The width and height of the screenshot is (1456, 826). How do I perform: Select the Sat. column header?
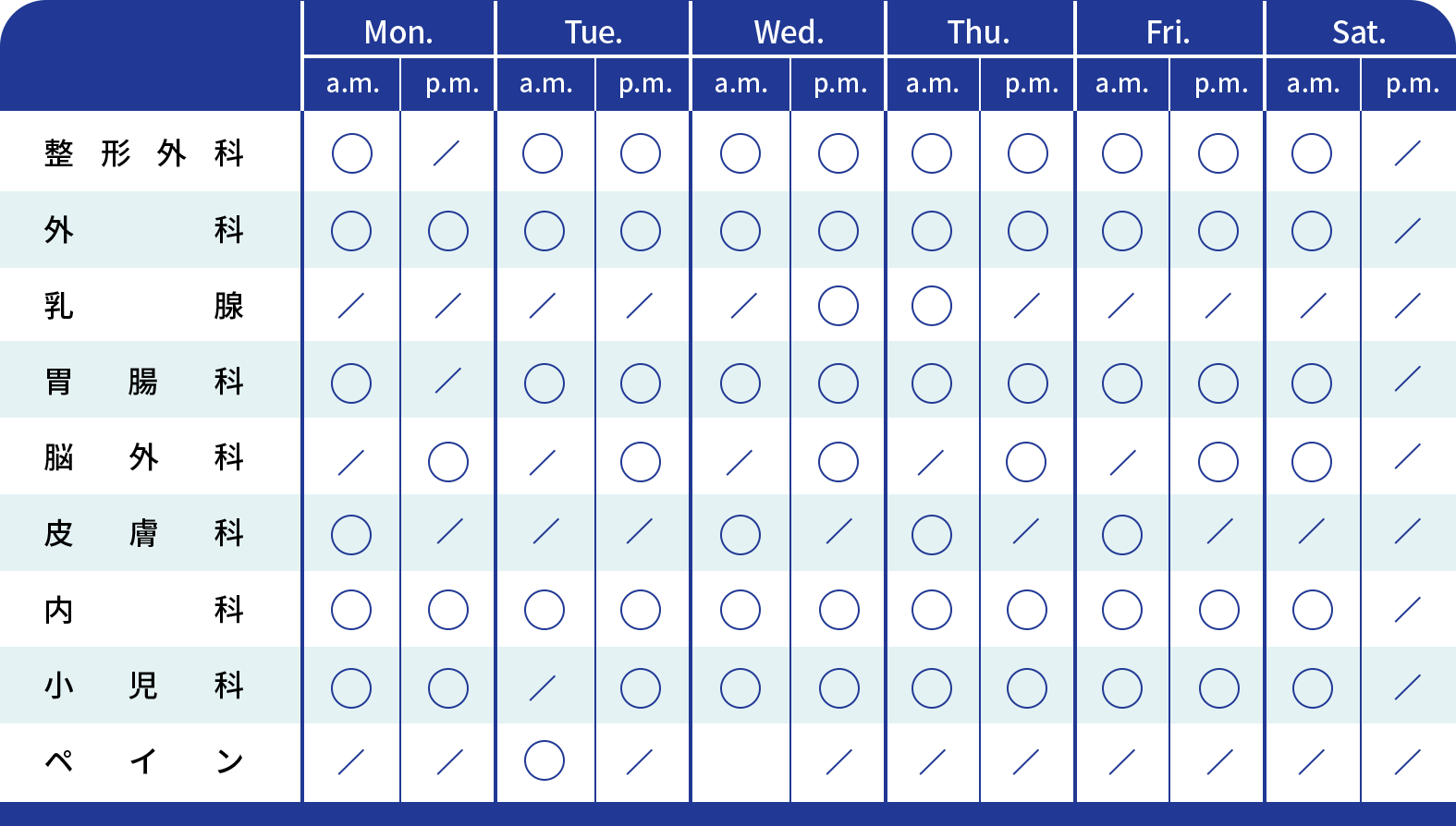tap(1359, 32)
